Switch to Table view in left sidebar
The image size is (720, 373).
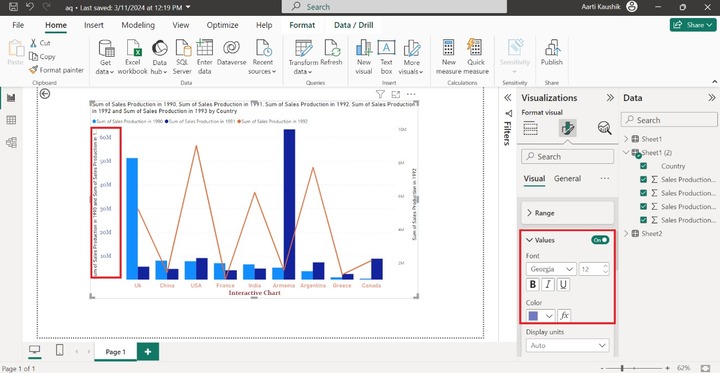pyautogui.click(x=11, y=120)
